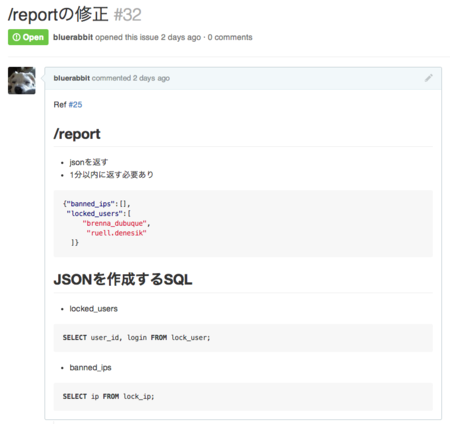Click the 'jsonを返す' bullet item
Screen dimensions: 450x424
[88, 162]
